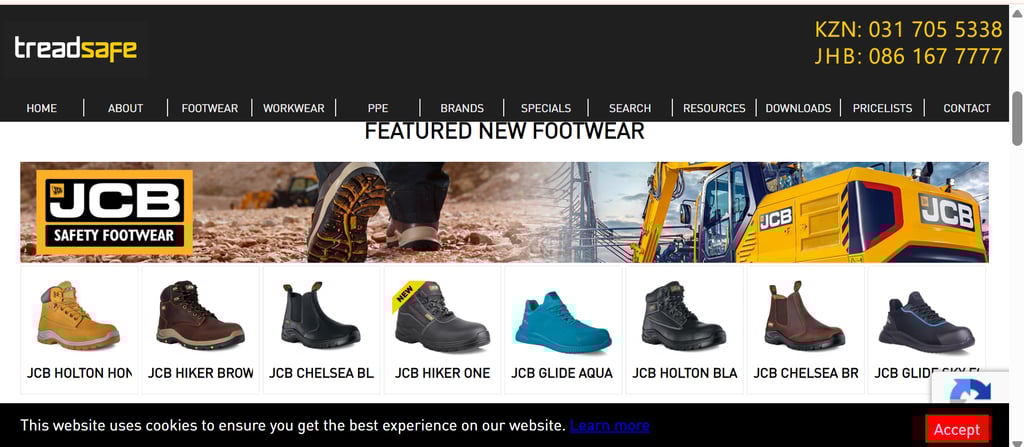Open the JCB Holton Honey boot thumbnail
This screenshot has width=1024, height=447.
78,316
